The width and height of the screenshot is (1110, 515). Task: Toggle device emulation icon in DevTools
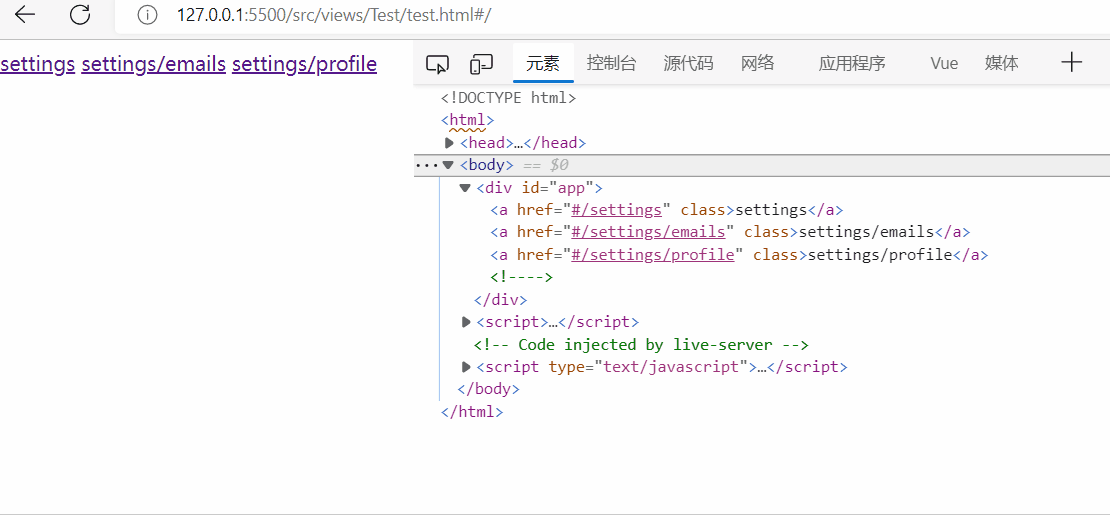(x=481, y=64)
